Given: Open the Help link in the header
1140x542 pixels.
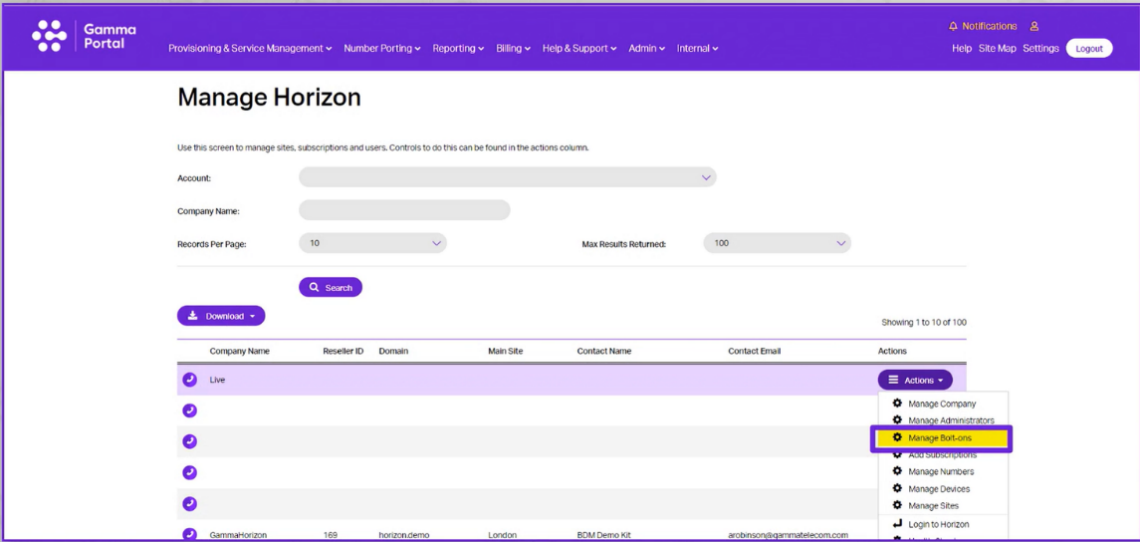Looking at the screenshot, I should pyautogui.click(x=962, y=49).
